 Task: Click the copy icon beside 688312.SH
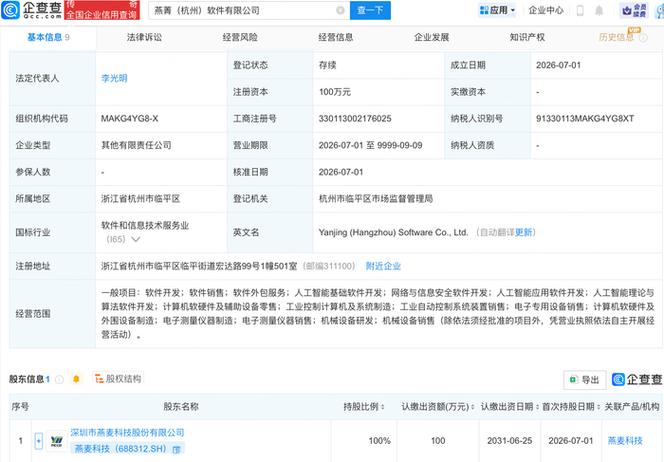tap(177, 449)
